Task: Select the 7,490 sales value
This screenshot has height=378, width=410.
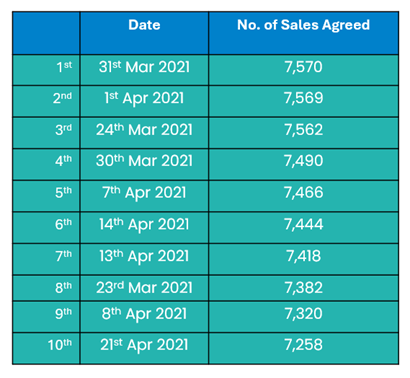Action: pos(303,161)
